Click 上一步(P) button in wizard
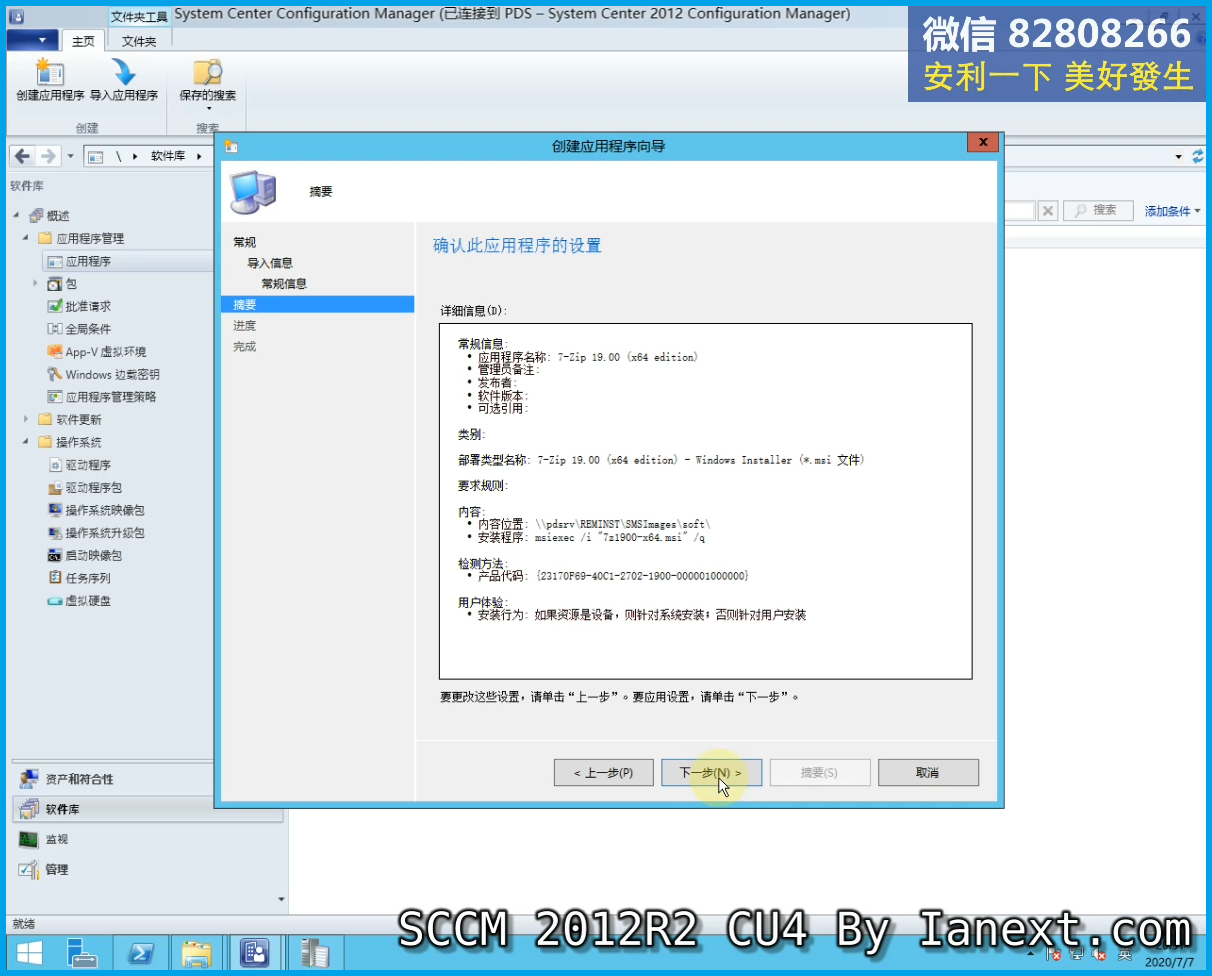The image size is (1212, 976). [604, 772]
